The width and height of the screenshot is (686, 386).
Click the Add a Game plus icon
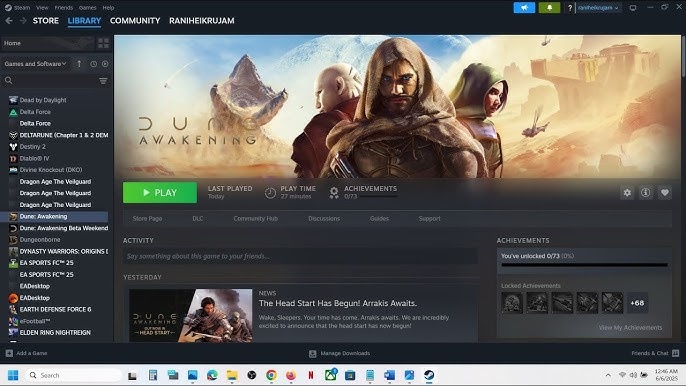click(x=9, y=353)
